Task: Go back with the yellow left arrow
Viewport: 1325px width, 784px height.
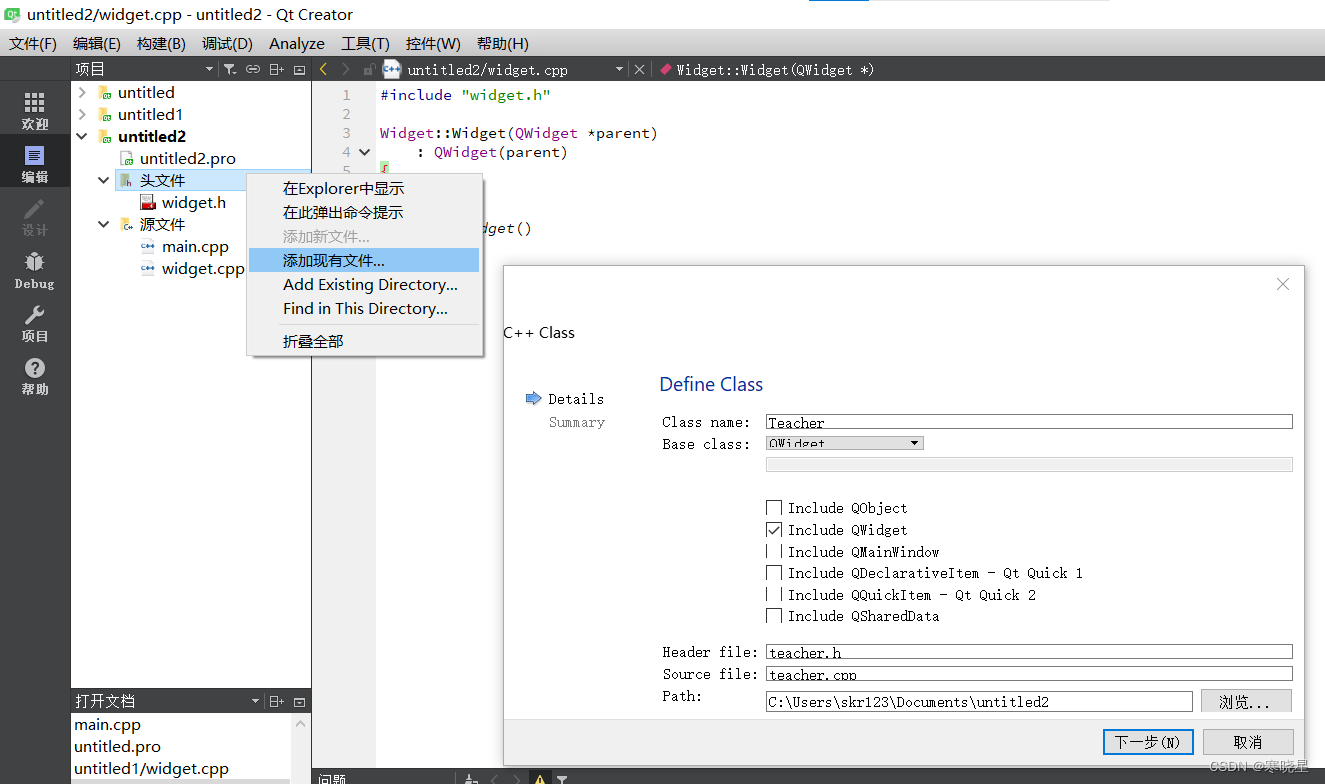Action: (323, 69)
